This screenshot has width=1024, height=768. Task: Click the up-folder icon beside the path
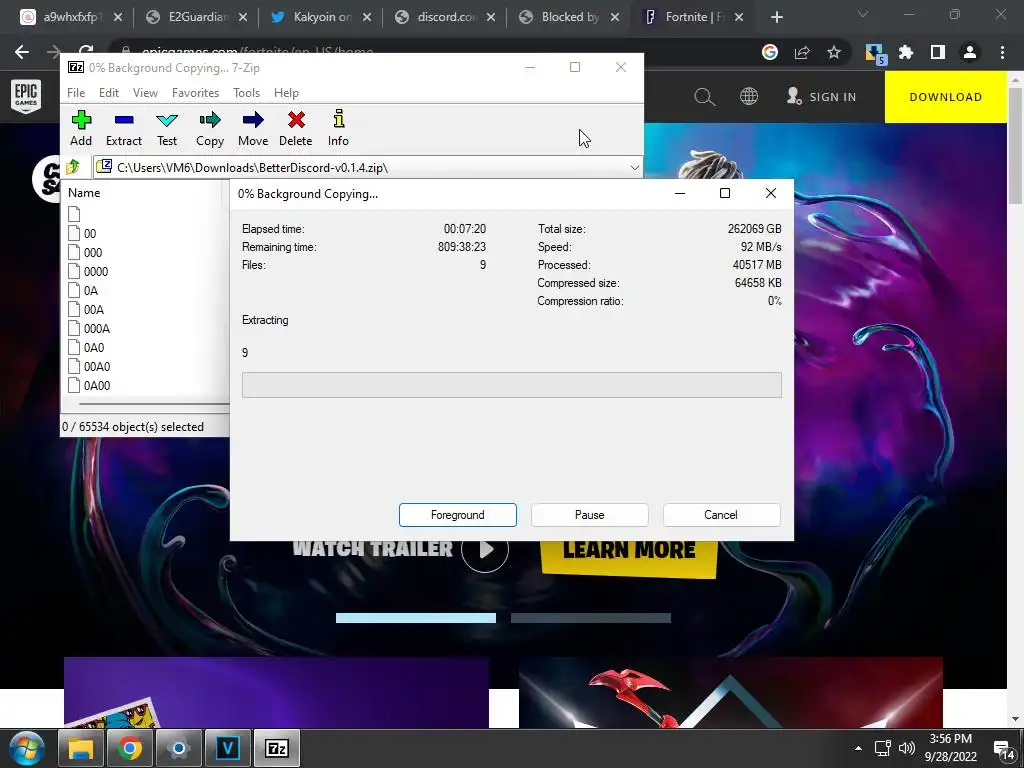tap(72, 167)
